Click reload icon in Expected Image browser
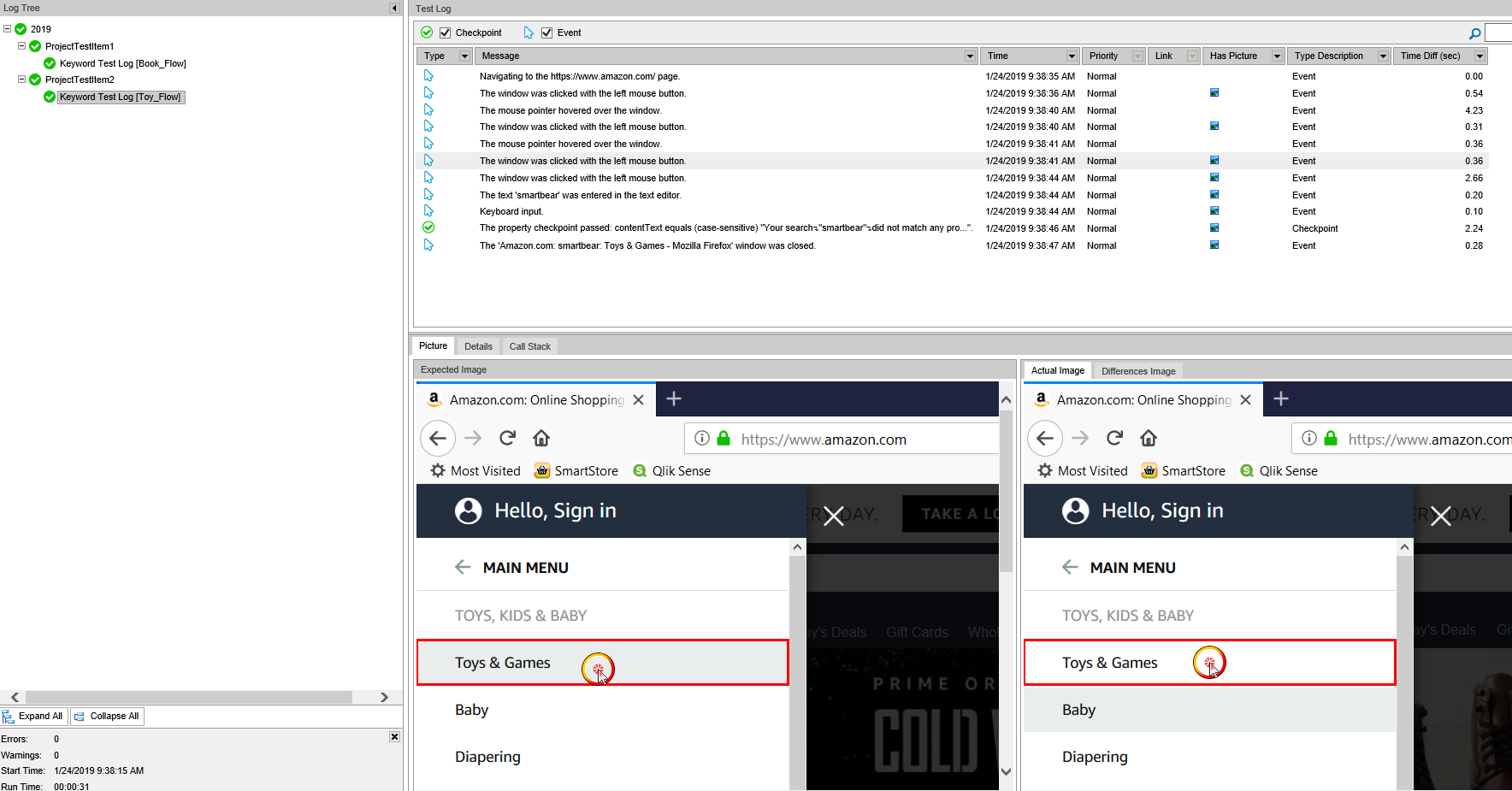 click(x=507, y=438)
